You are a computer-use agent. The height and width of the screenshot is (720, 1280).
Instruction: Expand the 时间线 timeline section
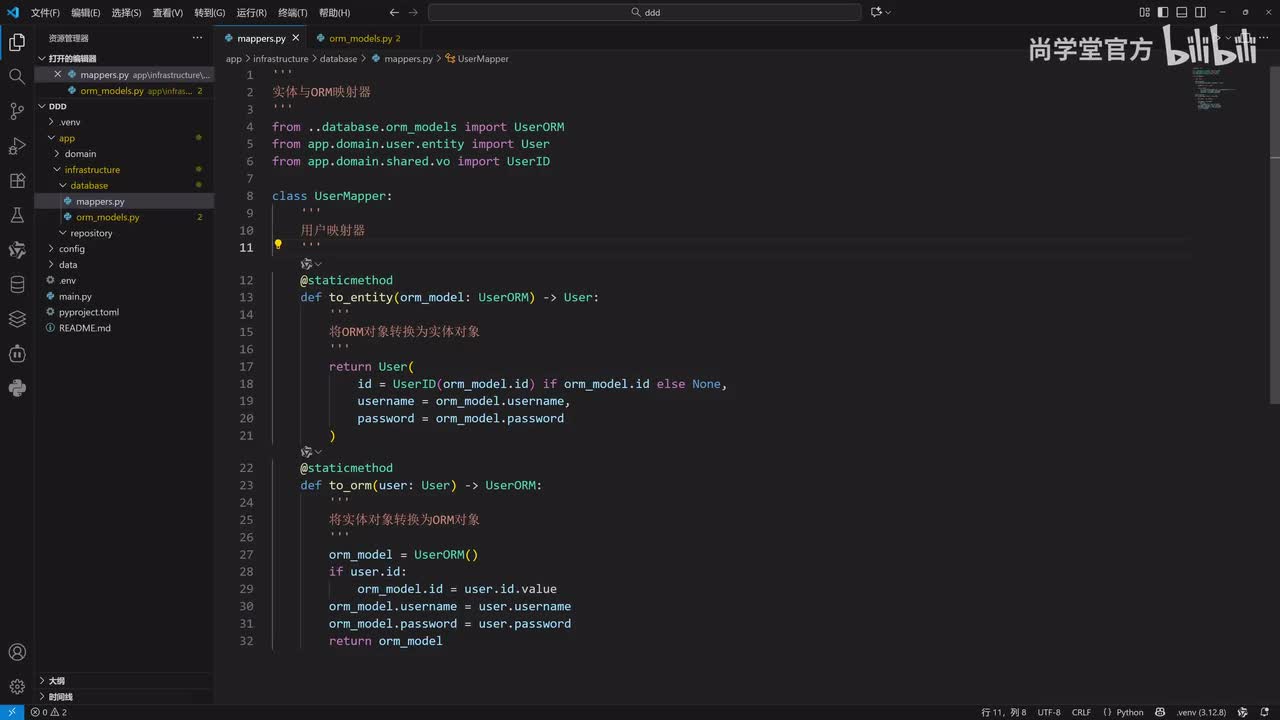[124, 696]
